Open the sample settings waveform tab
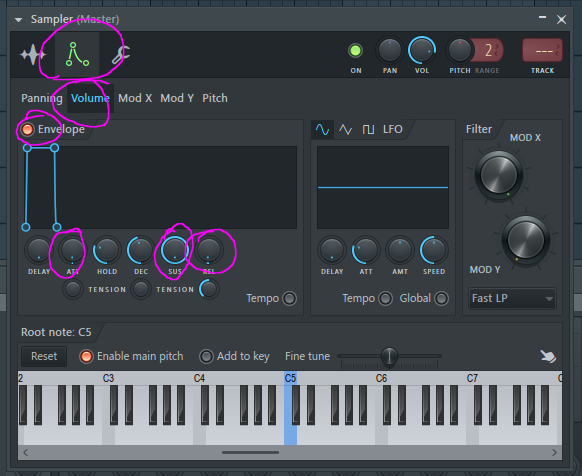 33,55
